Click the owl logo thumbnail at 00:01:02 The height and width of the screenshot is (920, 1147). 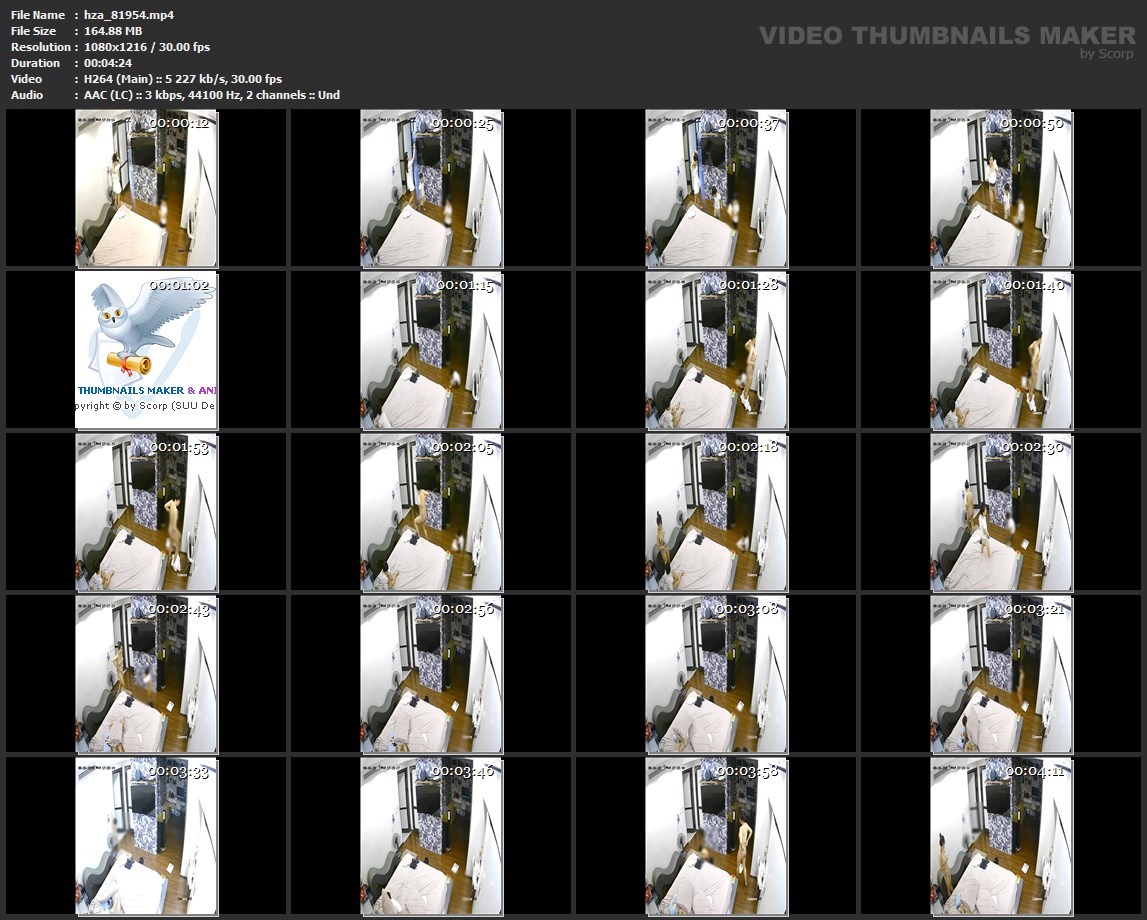[x=146, y=349]
